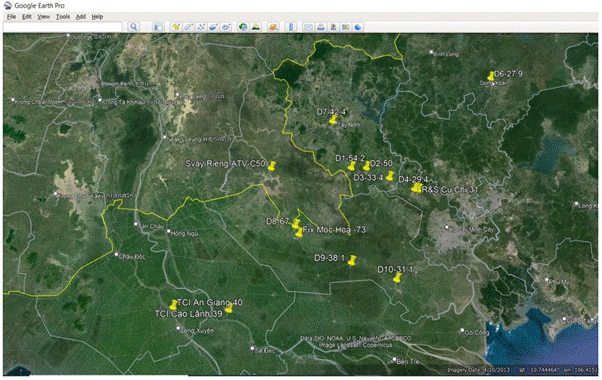Image resolution: width=602 pixels, height=380 pixels.
Task: Click the Print toolbar icon
Action: pyautogui.click(x=321, y=27)
